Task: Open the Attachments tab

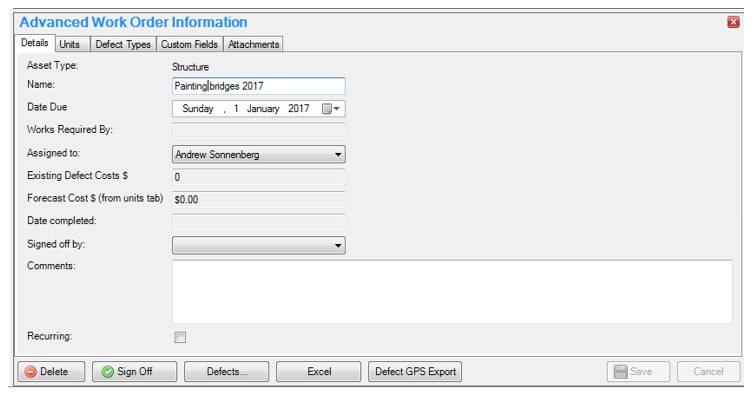Action: coord(253,44)
